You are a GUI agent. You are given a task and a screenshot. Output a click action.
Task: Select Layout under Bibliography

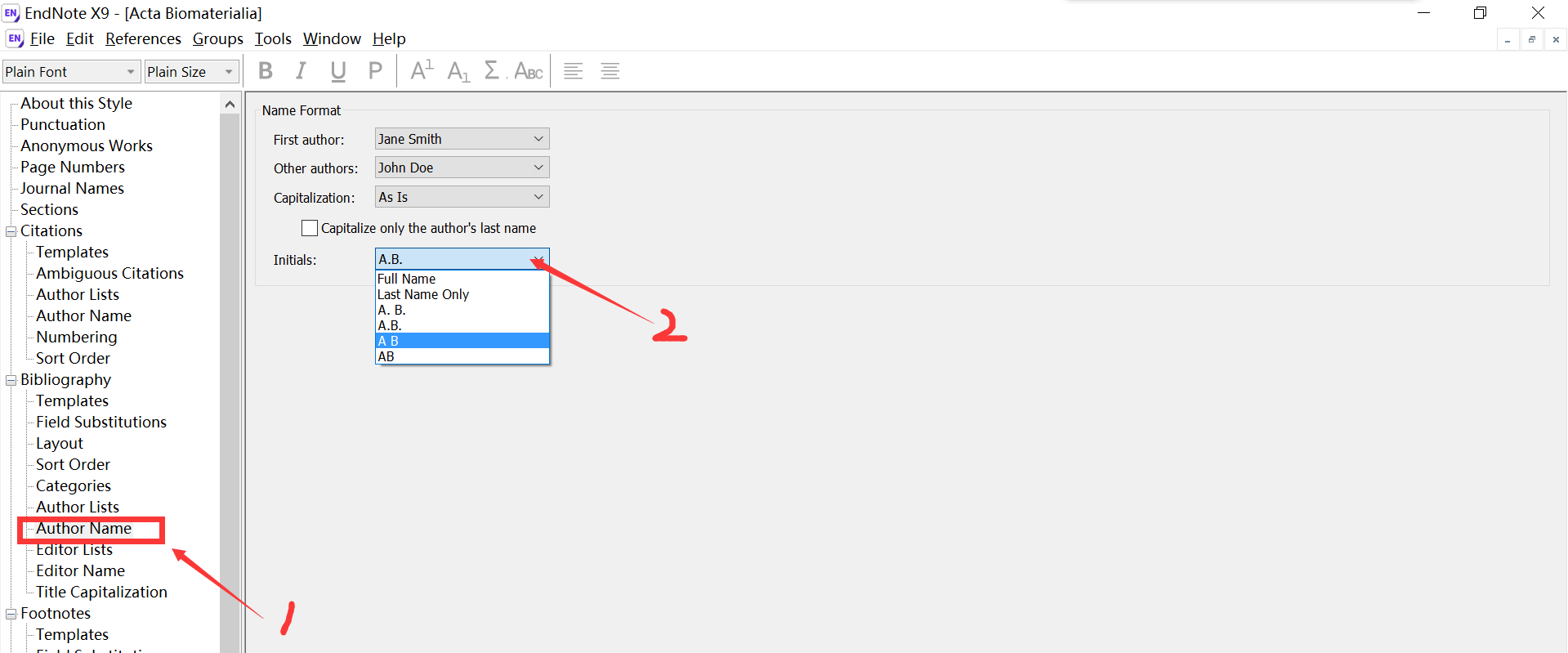pyautogui.click(x=60, y=443)
